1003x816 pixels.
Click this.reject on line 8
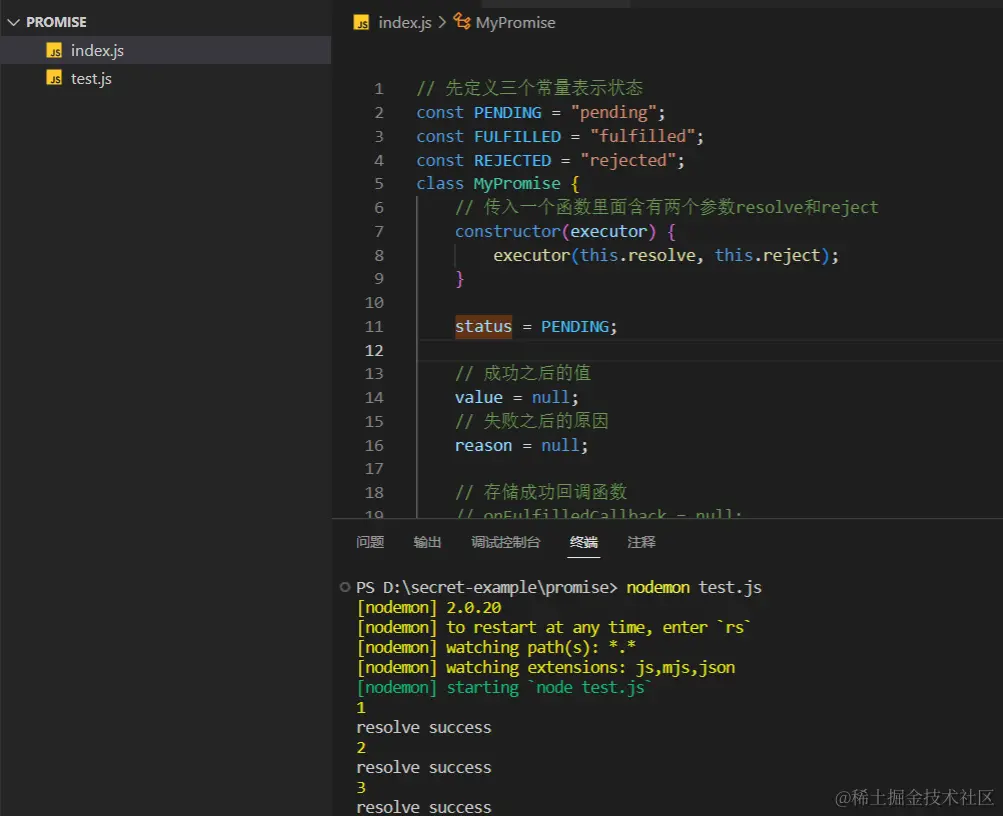point(767,255)
